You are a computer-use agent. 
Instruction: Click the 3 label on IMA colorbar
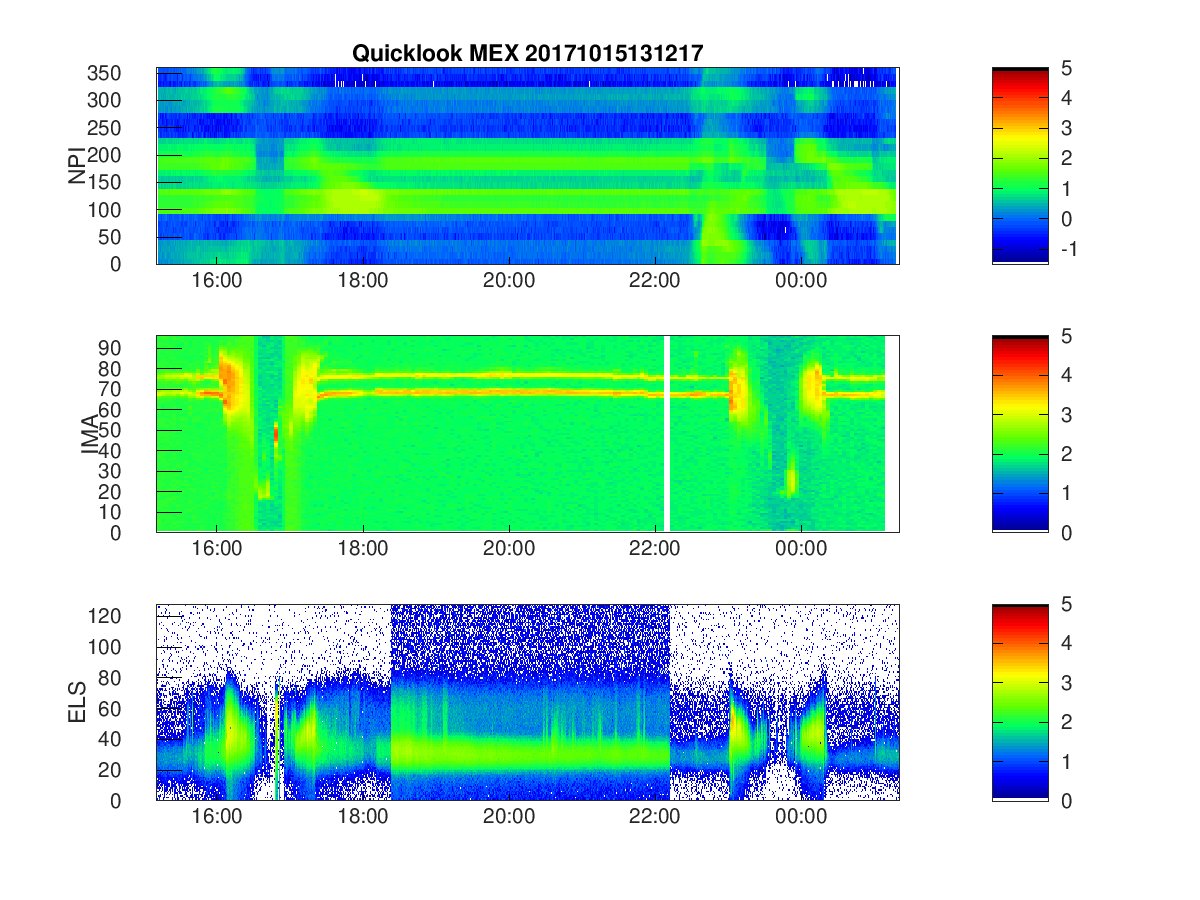click(1066, 414)
